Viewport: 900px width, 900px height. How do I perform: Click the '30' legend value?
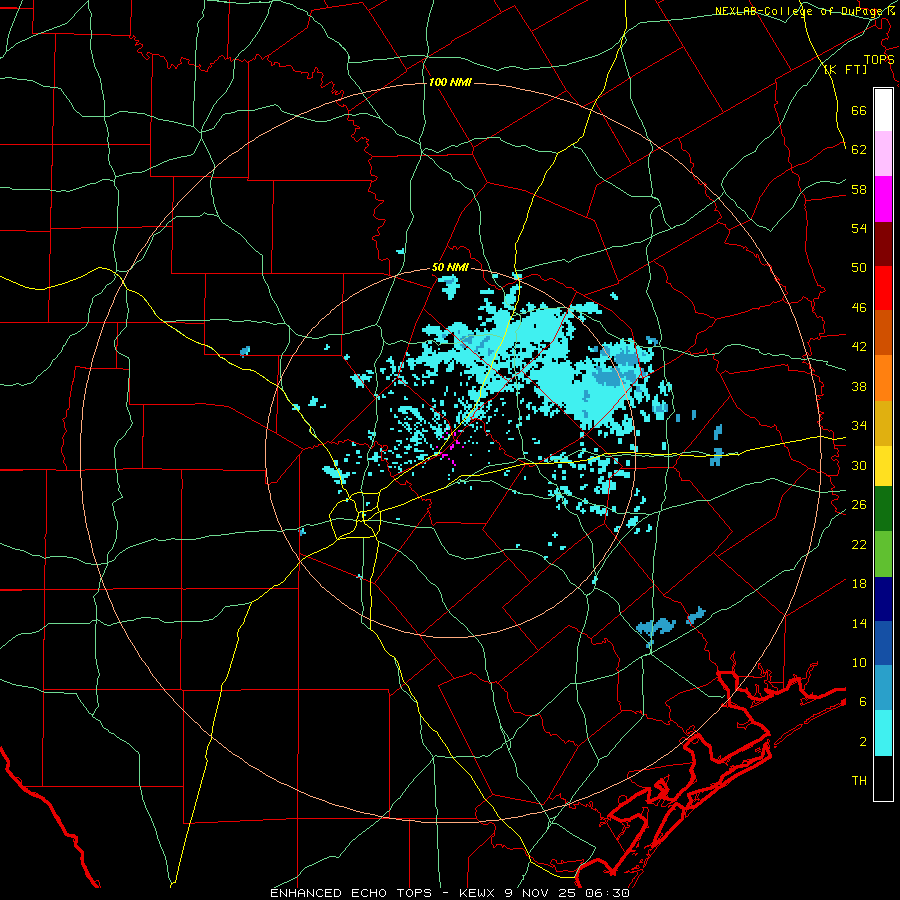pos(859,465)
